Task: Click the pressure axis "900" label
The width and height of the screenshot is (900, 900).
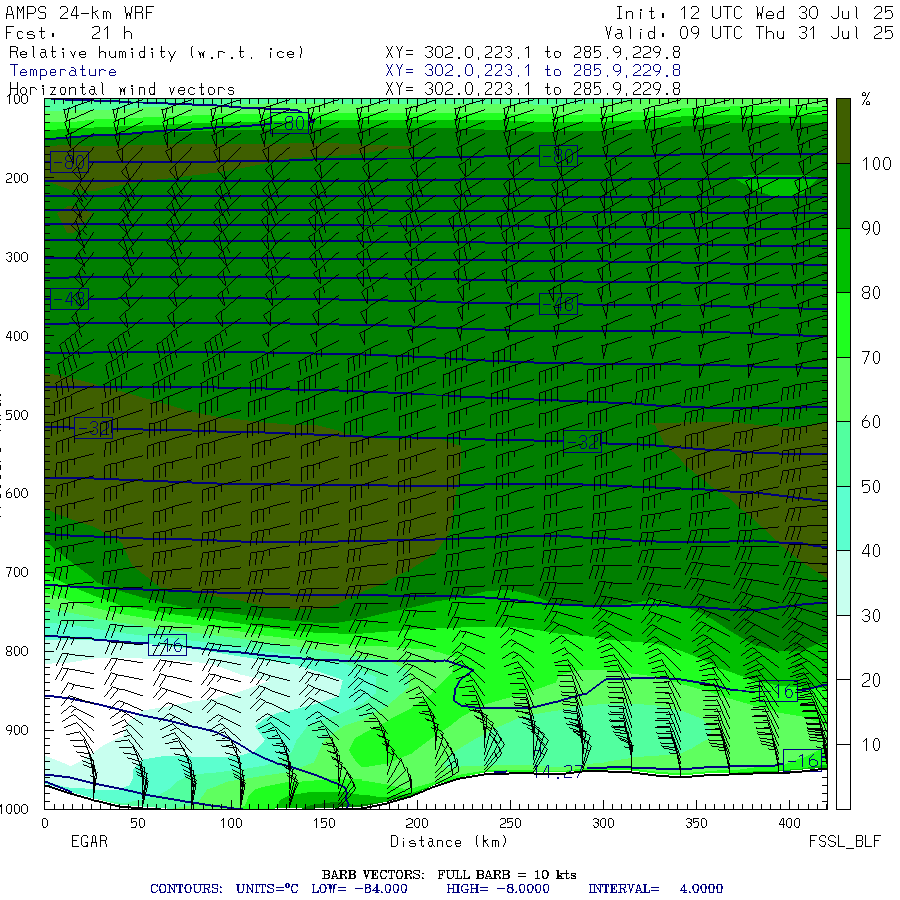Action: pyautogui.click(x=17, y=730)
